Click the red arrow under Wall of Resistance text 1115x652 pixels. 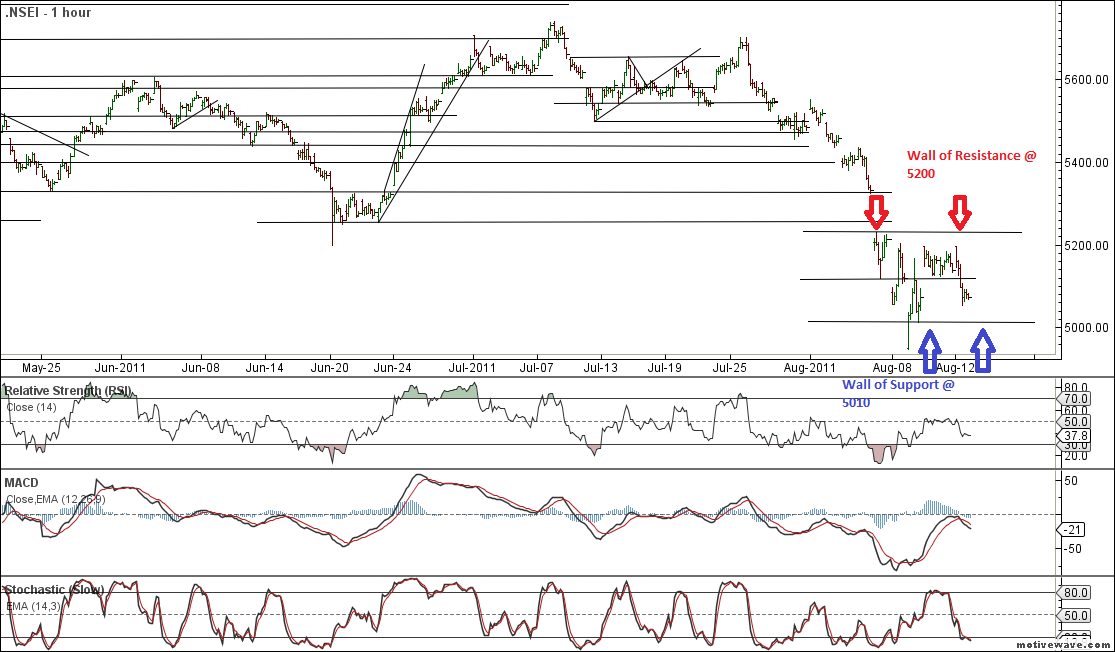[x=960, y=211]
